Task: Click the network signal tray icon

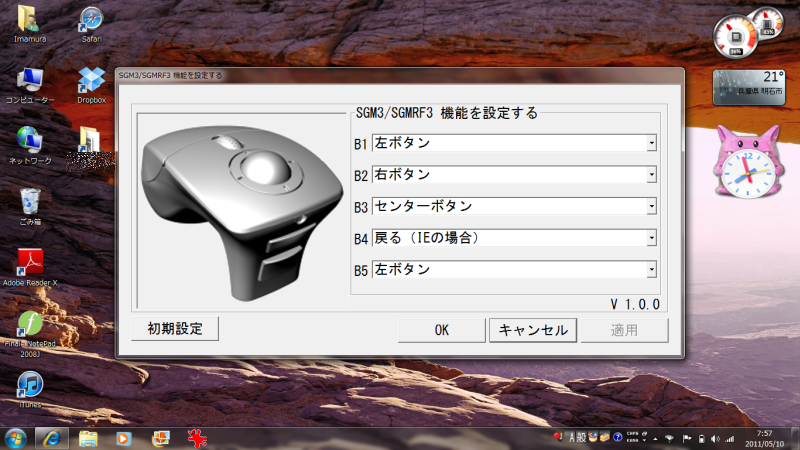Action: pos(730,439)
